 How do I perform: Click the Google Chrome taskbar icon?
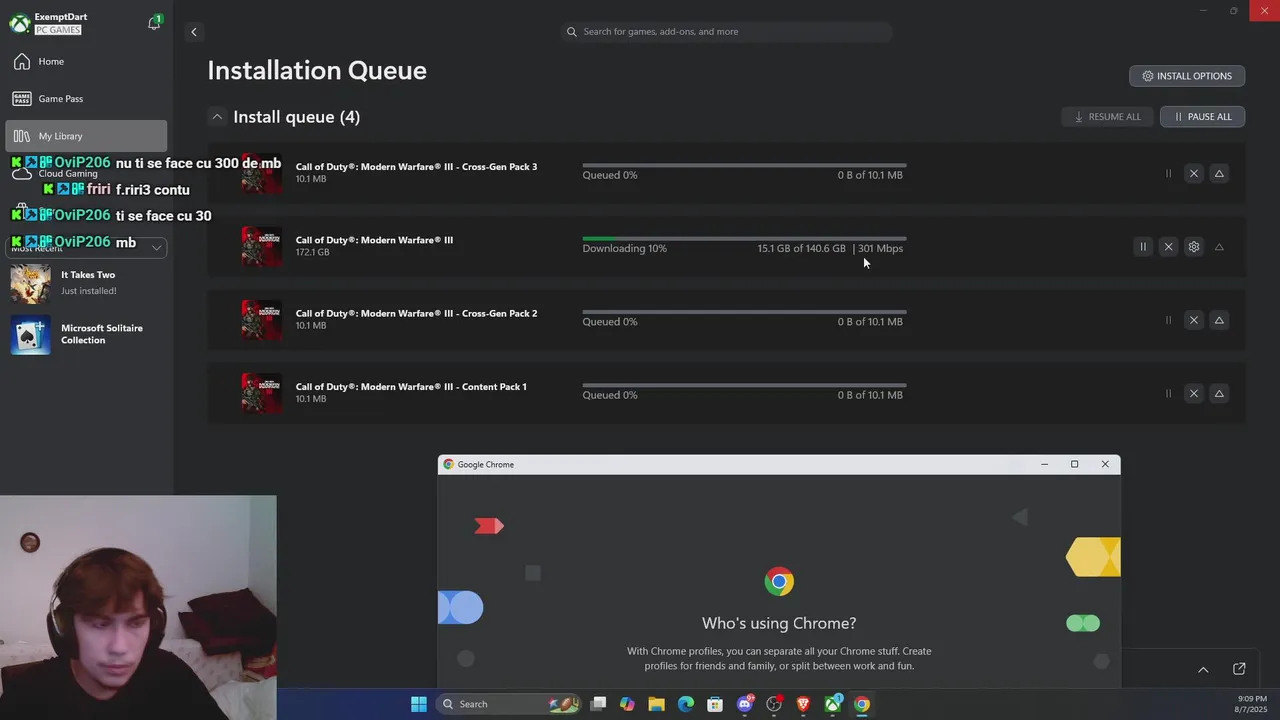(862, 704)
